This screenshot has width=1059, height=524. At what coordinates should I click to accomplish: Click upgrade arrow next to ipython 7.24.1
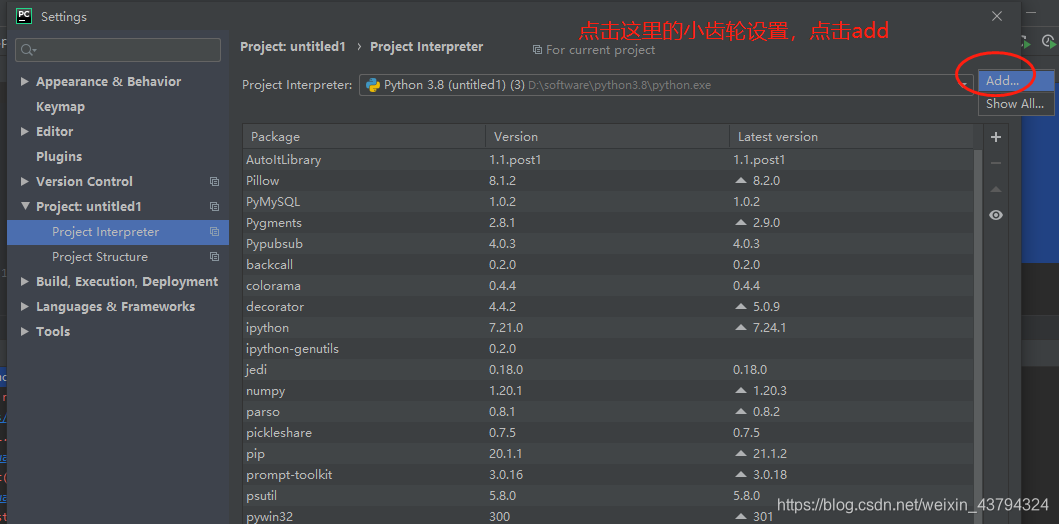[x=740, y=328]
